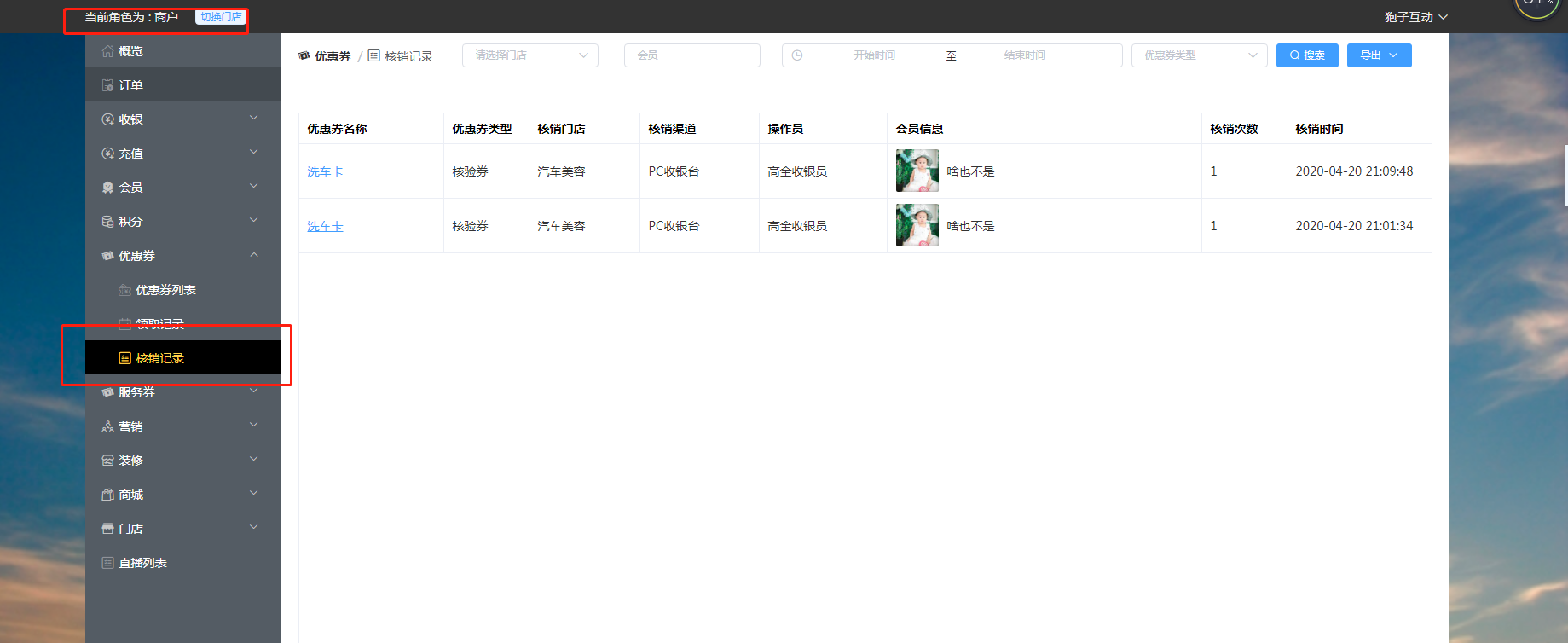Viewport: 1568px width, 643px height.
Task: Click the 会员 member input field
Action: (692, 55)
